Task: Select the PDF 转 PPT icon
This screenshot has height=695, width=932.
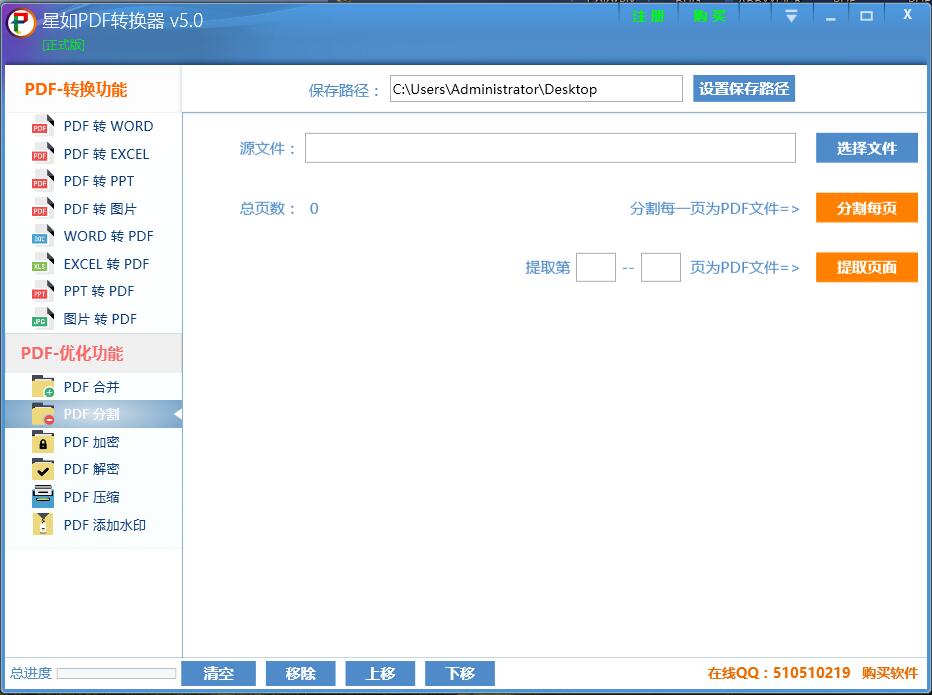Action: pos(43,181)
